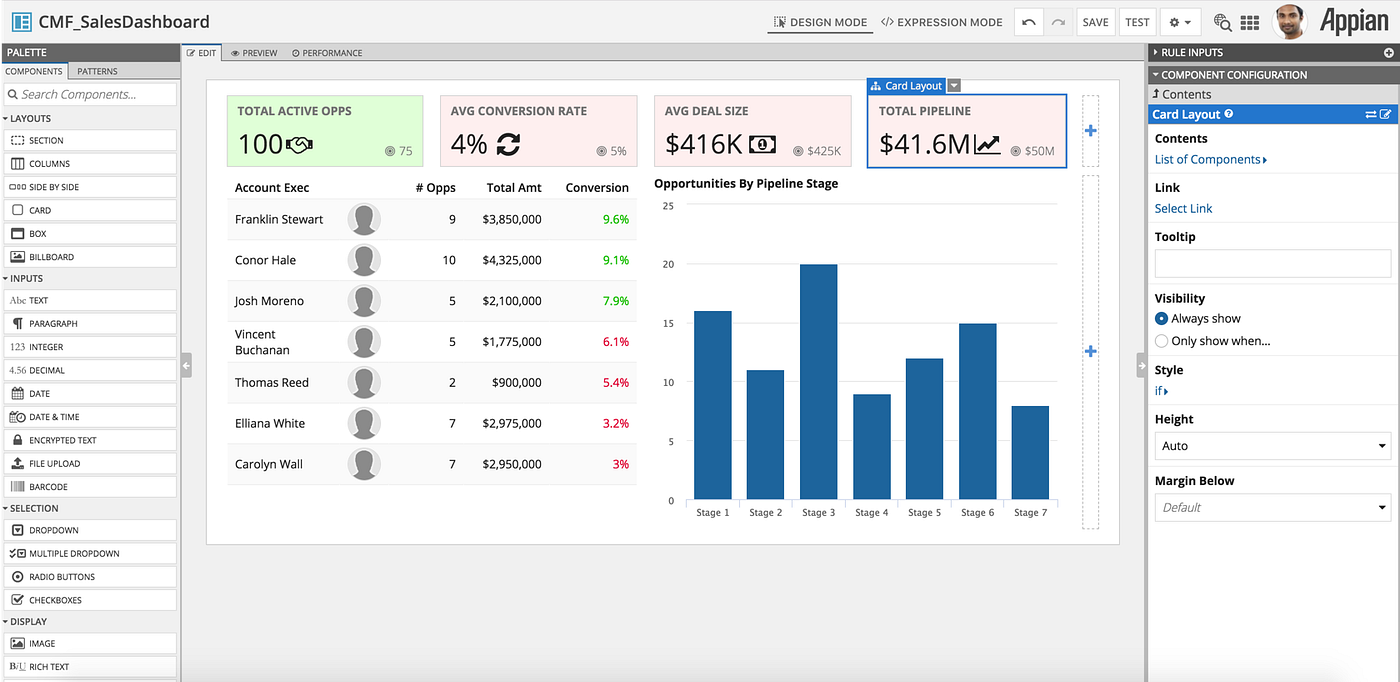
Task: Add CHECKBOXES component from palette
Action: point(90,600)
